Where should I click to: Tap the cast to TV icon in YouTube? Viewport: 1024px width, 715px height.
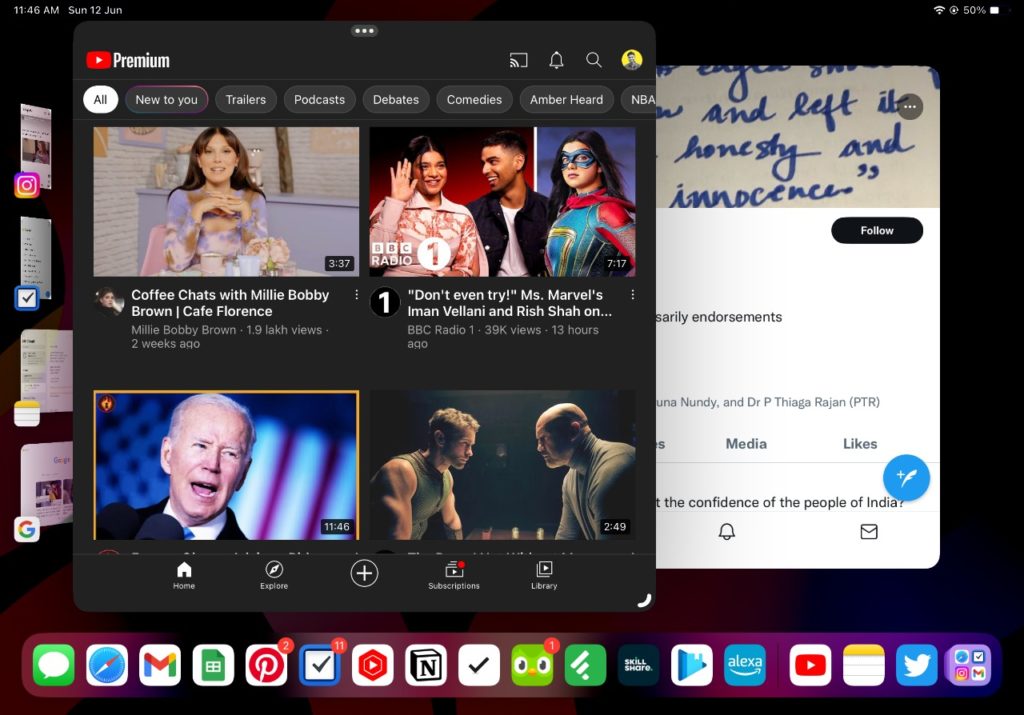[x=519, y=60]
